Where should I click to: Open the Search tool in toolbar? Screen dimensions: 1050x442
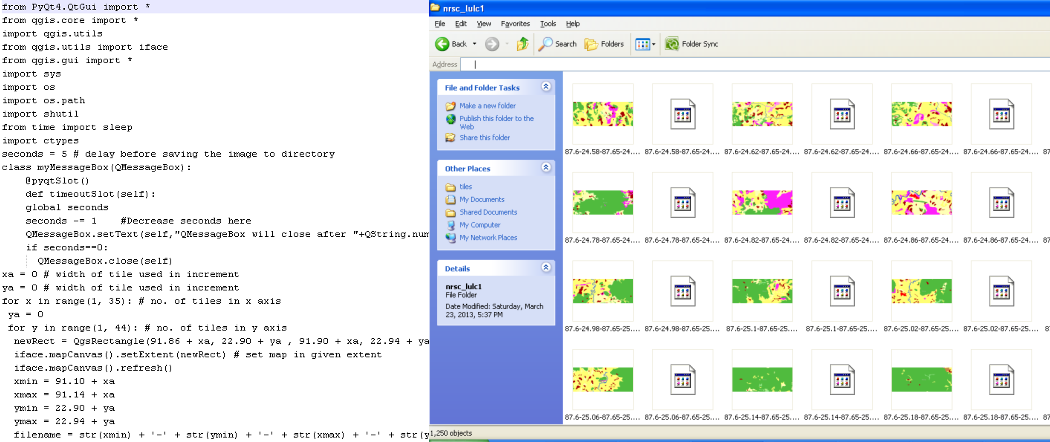pyautogui.click(x=557, y=44)
